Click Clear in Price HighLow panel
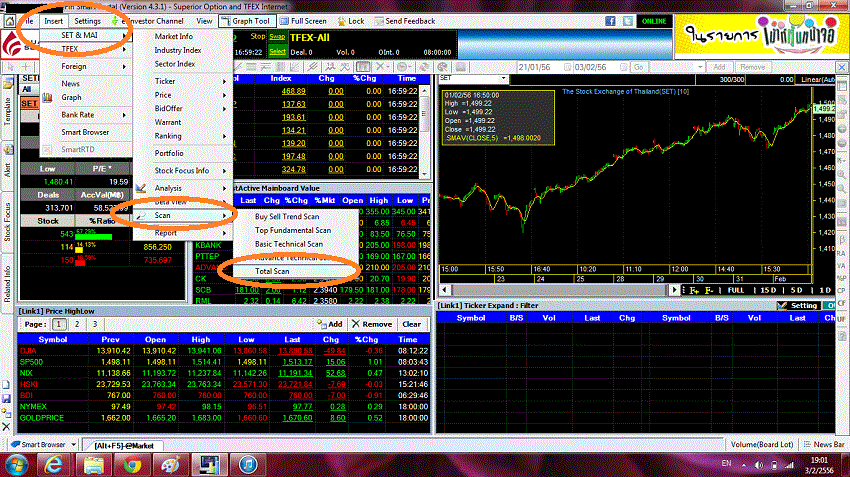Viewport: 850px width, 477px height. coord(411,324)
